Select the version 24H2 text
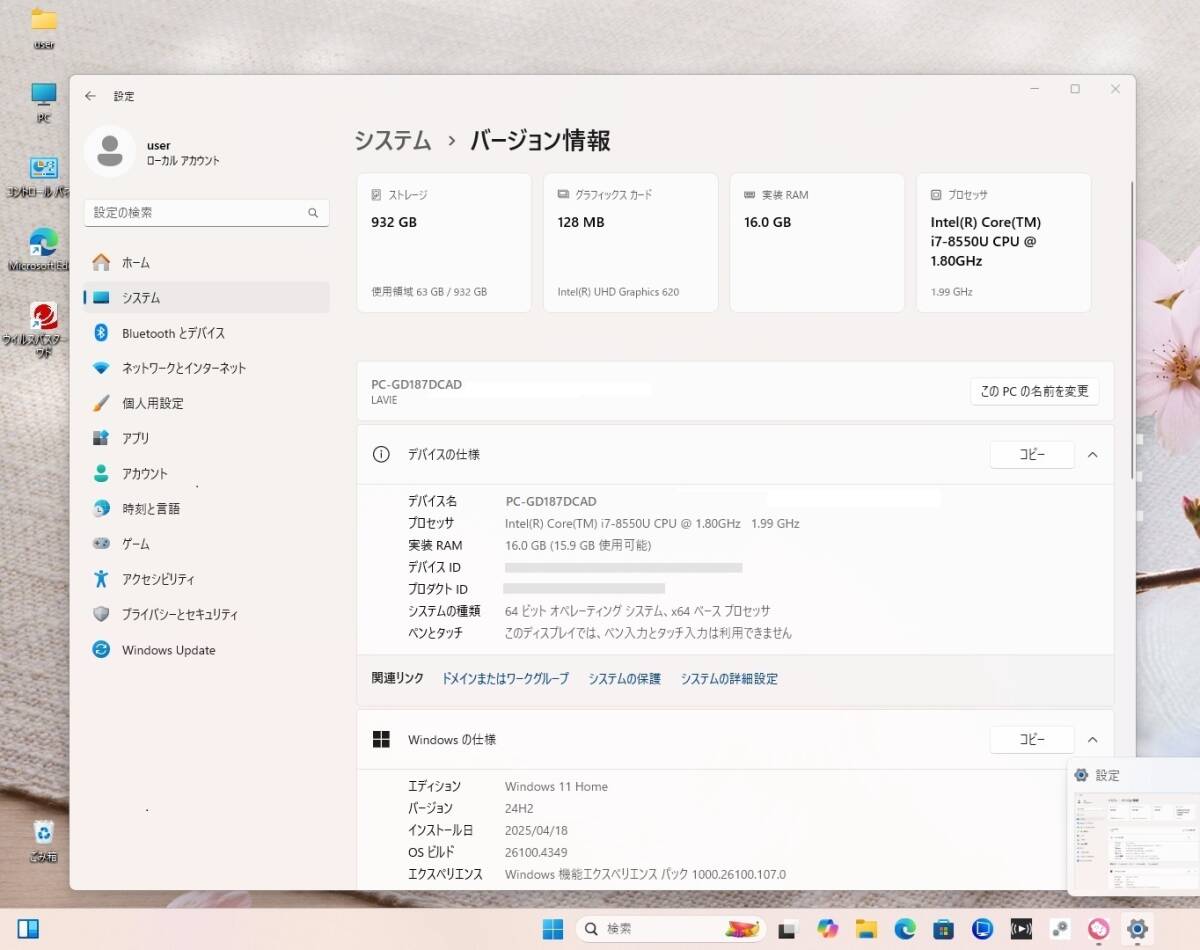Viewport: 1200px width, 950px height. (x=522, y=808)
